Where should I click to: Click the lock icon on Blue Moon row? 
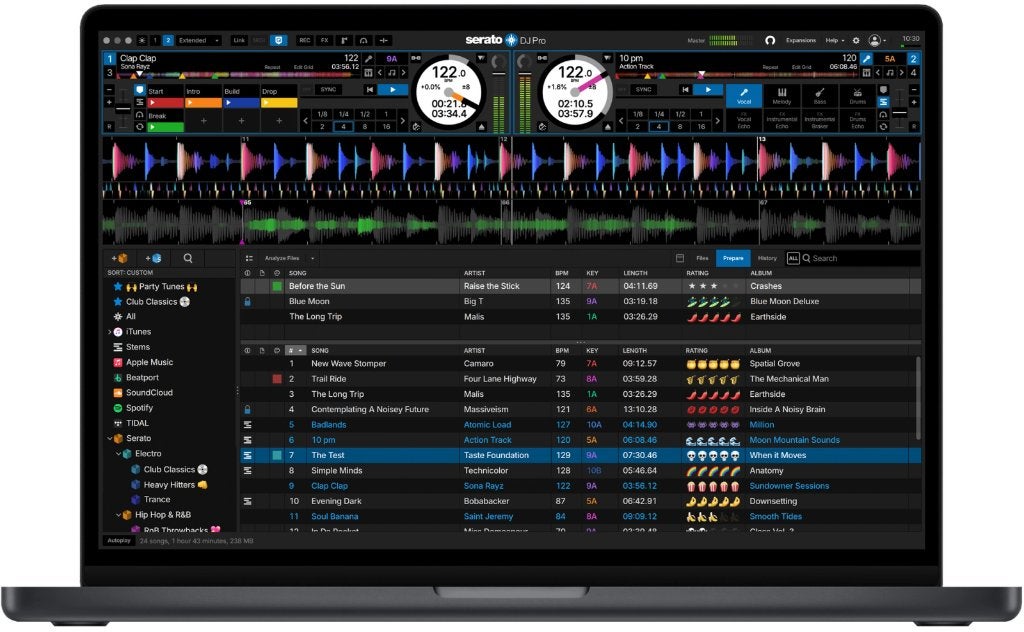pyautogui.click(x=248, y=302)
